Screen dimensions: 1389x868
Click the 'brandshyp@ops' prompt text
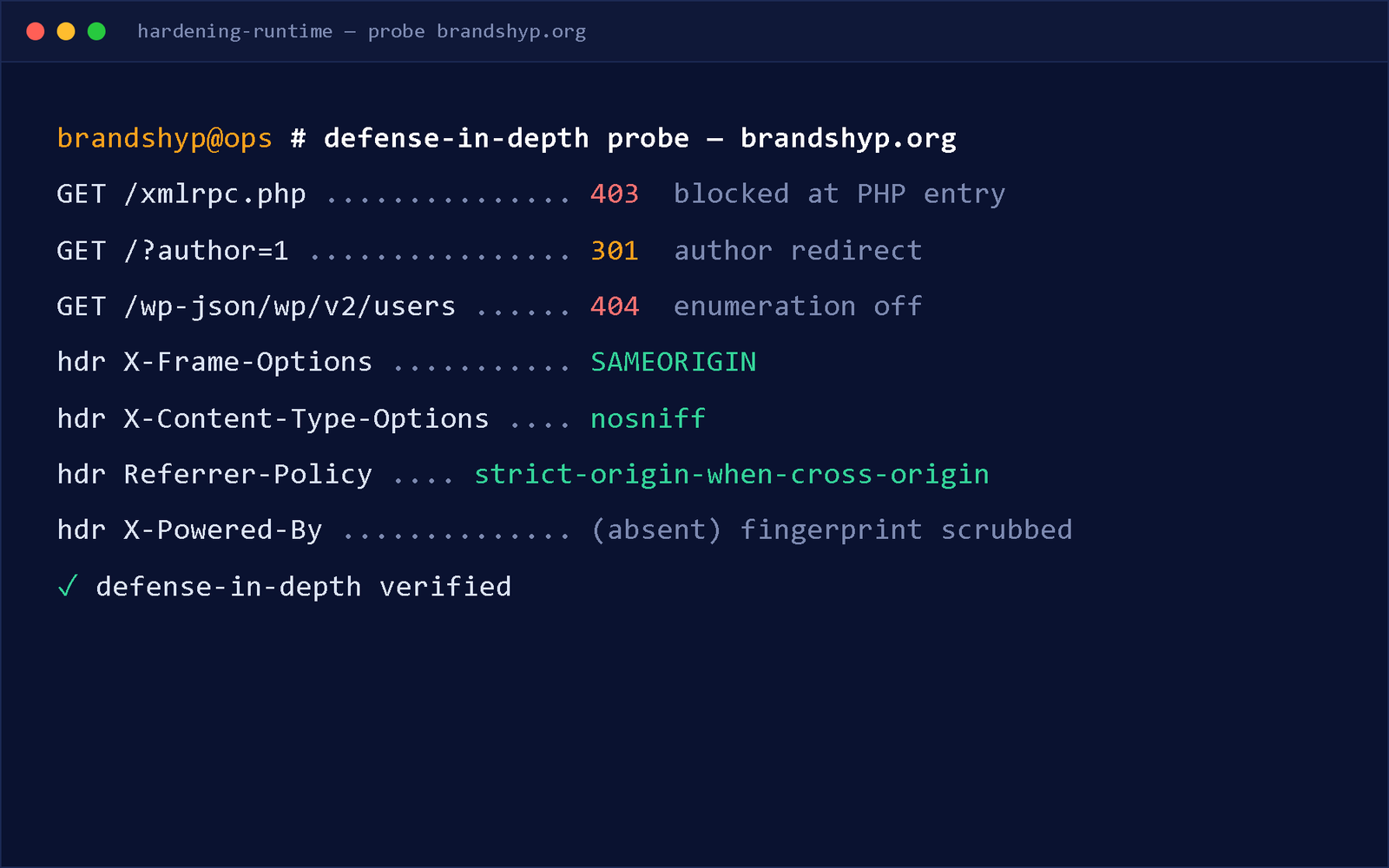click(164, 138)
